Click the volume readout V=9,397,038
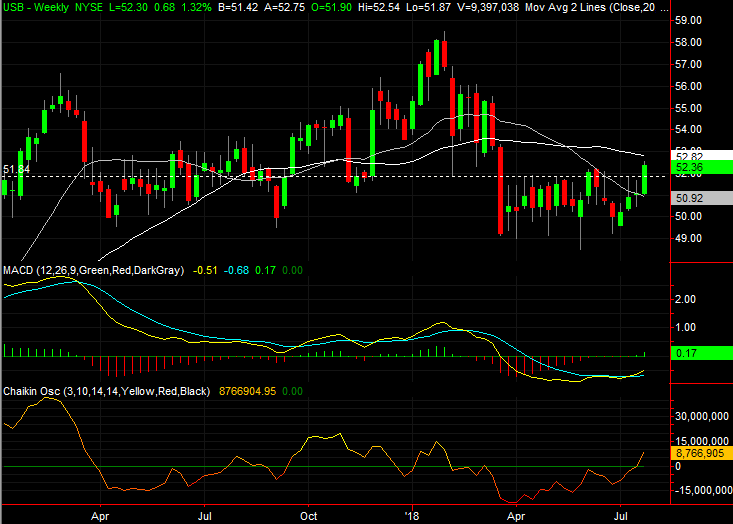The height and width of the screenshot is (524, 733). (x=487, y=7)
